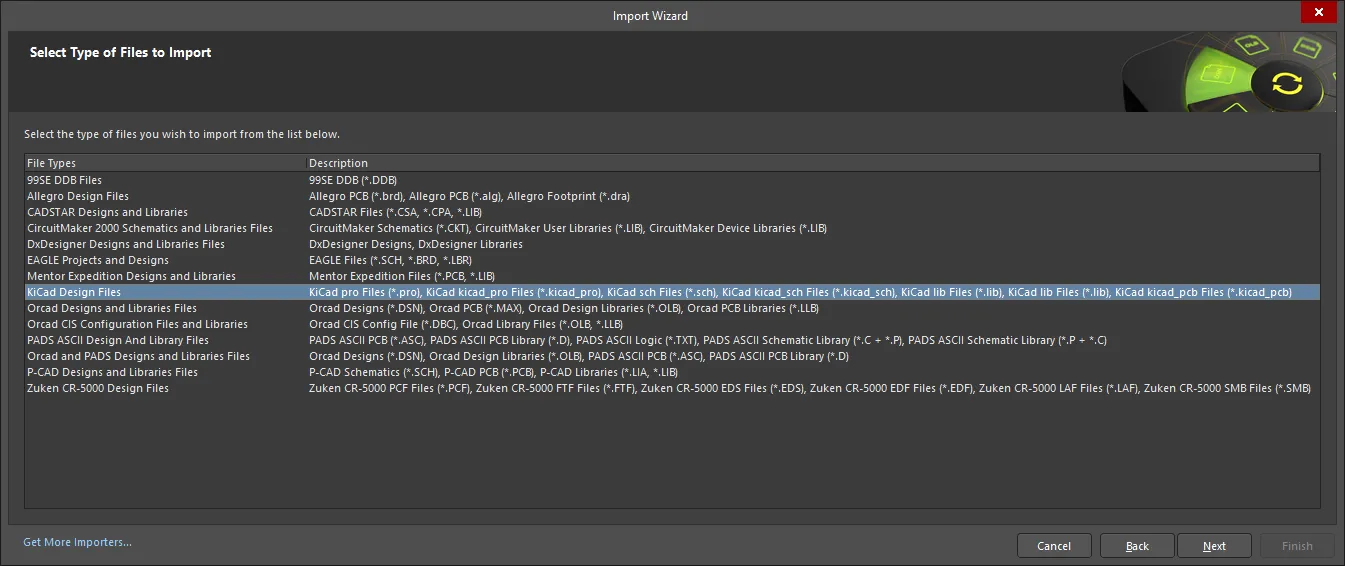Click the KiCad pro Files description cell
The width and height of the screenshot is (1345, 566).
pos(800,292)
